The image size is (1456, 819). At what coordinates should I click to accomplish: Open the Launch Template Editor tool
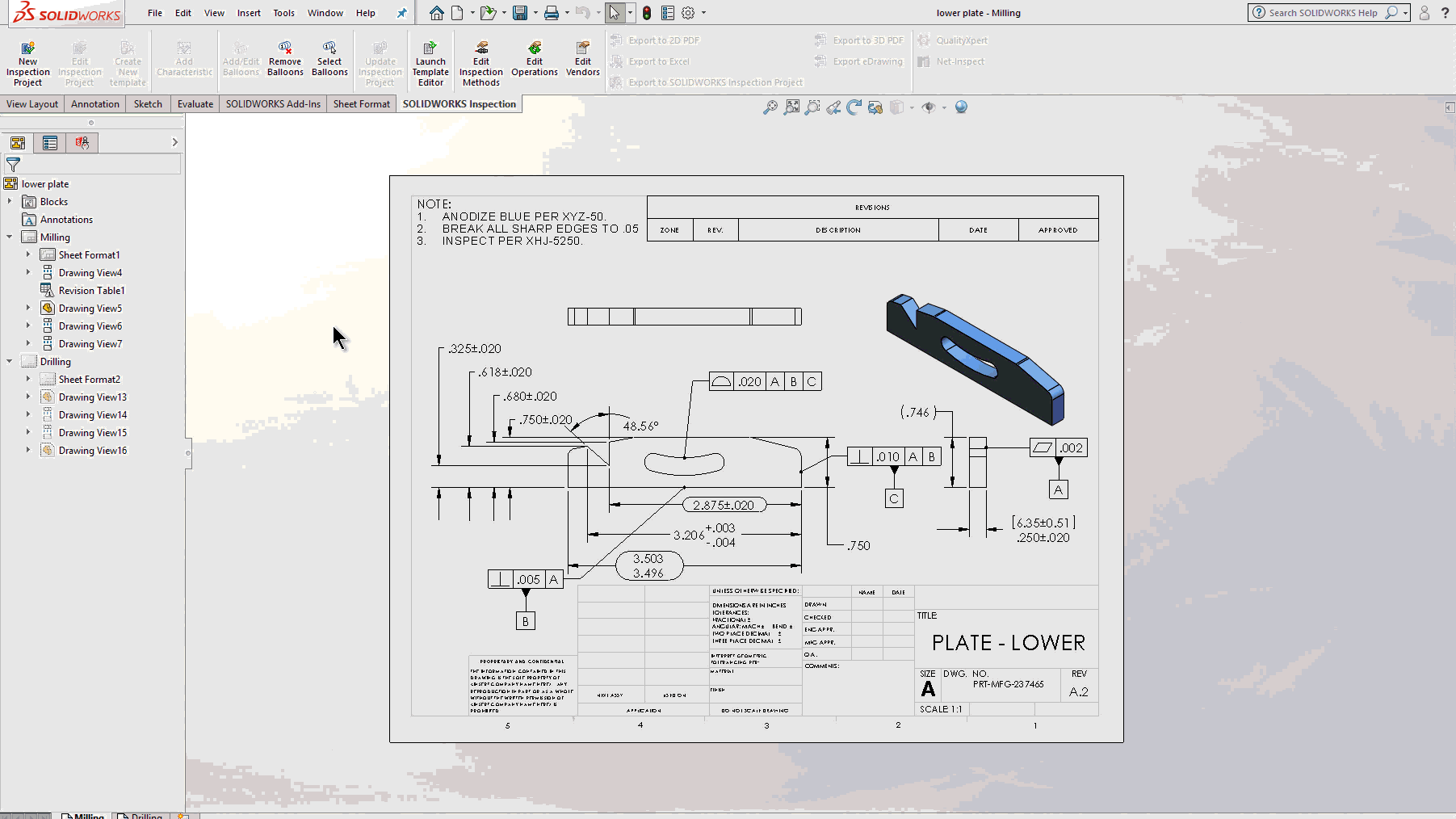(x=430, y=63)
